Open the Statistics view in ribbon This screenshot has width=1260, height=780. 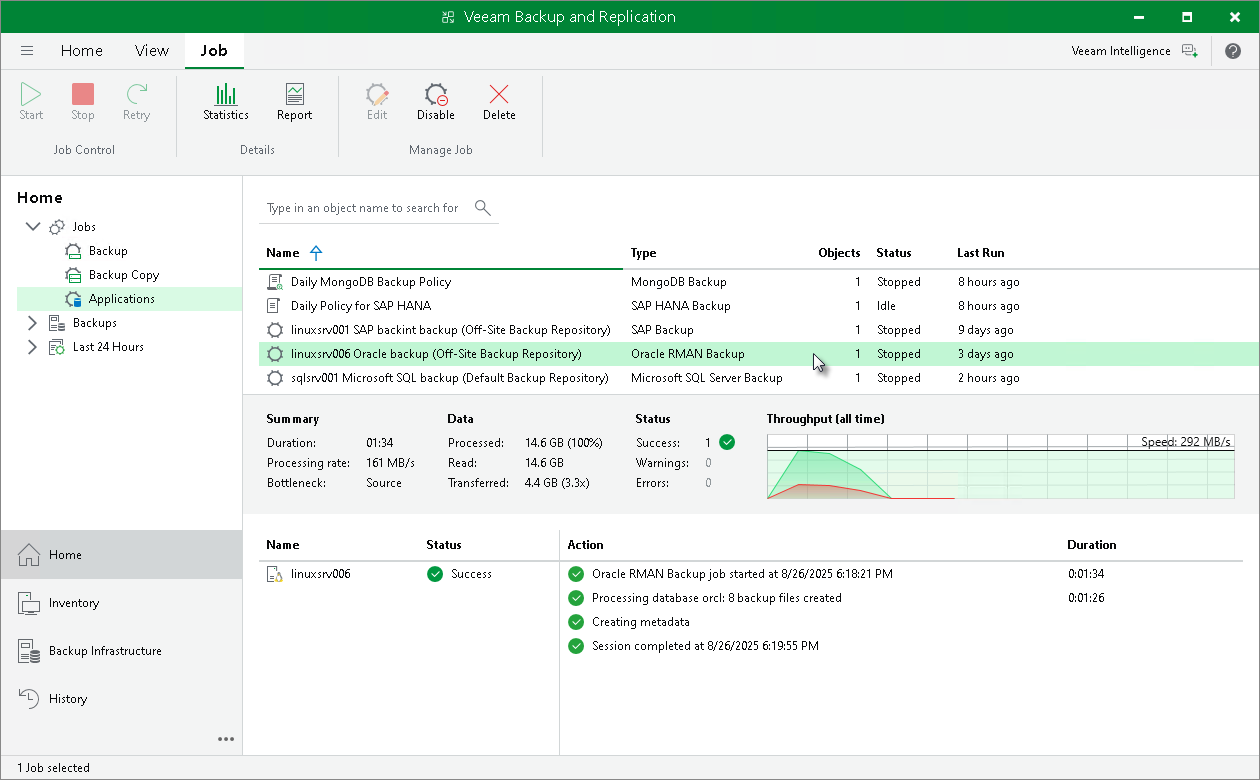225,102
